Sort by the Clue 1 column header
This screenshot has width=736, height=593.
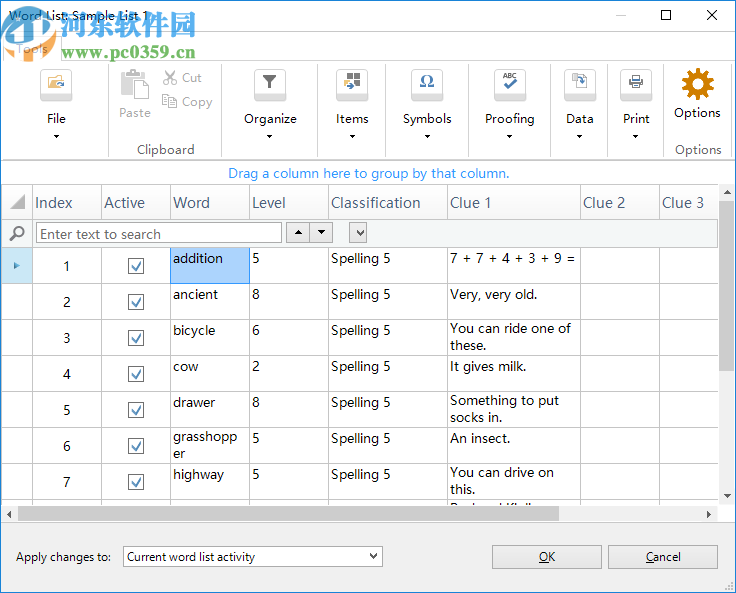click(x=514, y=202)
